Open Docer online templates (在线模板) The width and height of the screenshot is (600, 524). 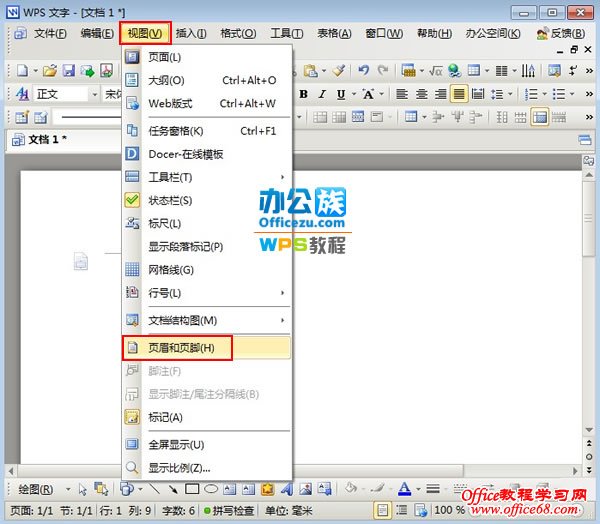click(207, 154)
